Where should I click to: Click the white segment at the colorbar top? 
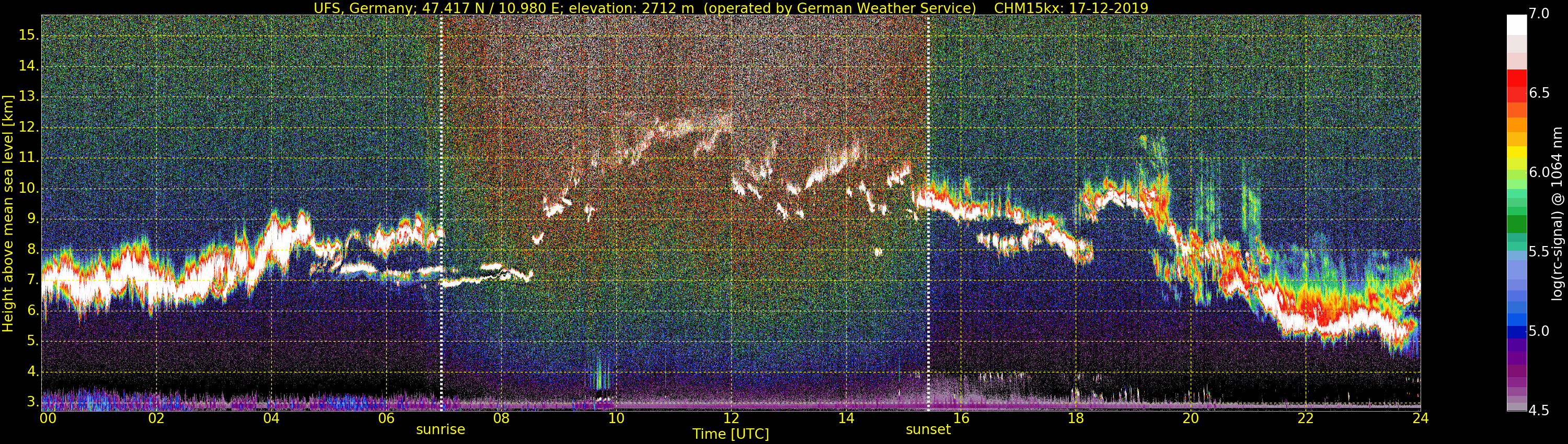coord(1516,25)
